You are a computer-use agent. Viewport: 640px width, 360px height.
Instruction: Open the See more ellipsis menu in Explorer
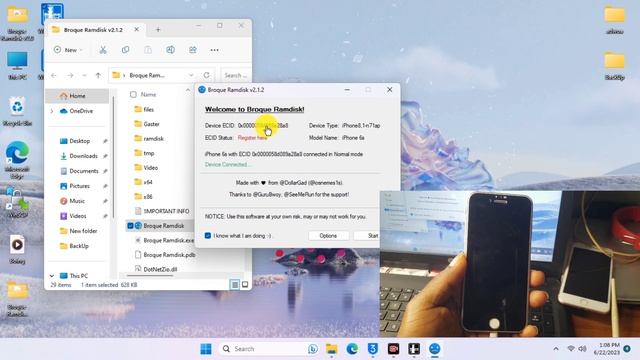point(214,50)
